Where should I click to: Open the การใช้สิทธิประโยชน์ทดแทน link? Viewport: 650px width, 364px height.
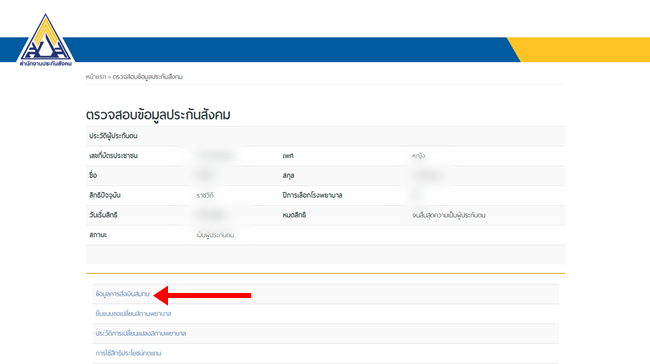tap(128, 353)
